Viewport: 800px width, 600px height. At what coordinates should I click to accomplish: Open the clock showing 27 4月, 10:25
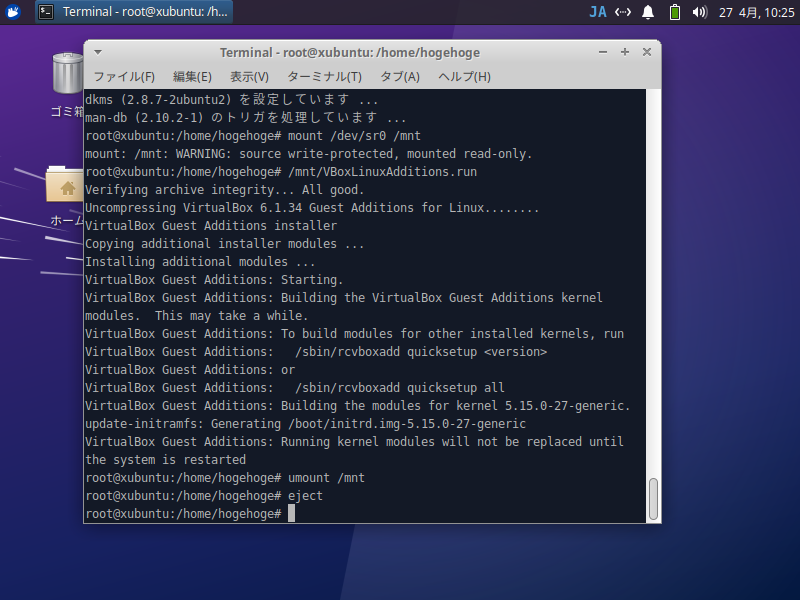(757, 12)
